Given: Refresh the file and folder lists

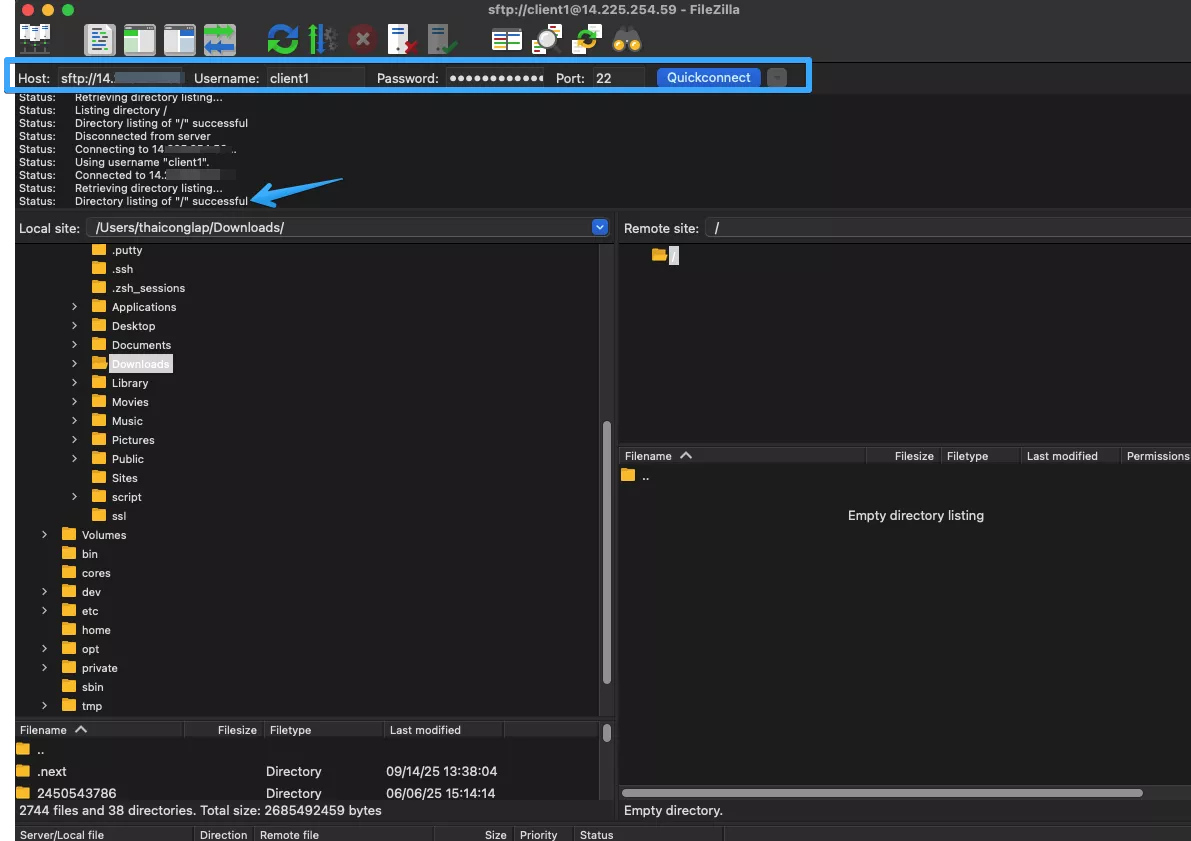Looking at the screenshot, I should pos(282,38).
